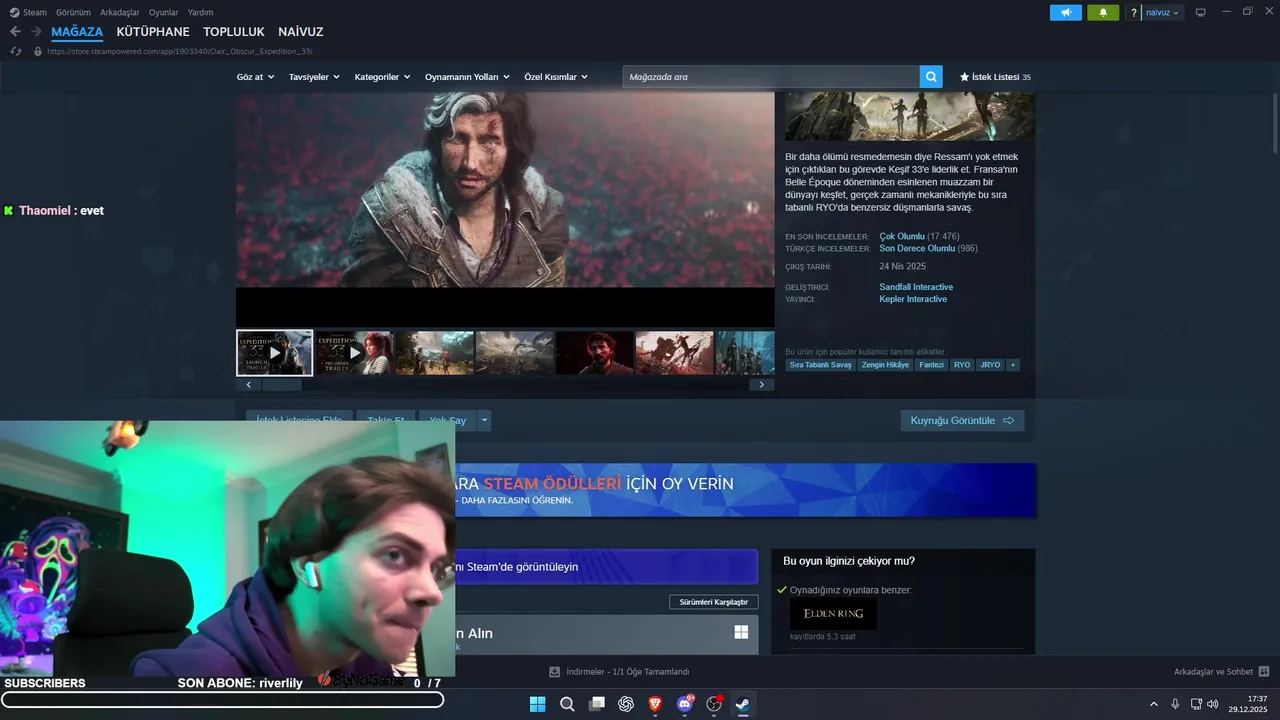Screen dimensions: 1280x720
Task: Open the Yok Say dropdown arrow
Action: [x=485, y=421]
